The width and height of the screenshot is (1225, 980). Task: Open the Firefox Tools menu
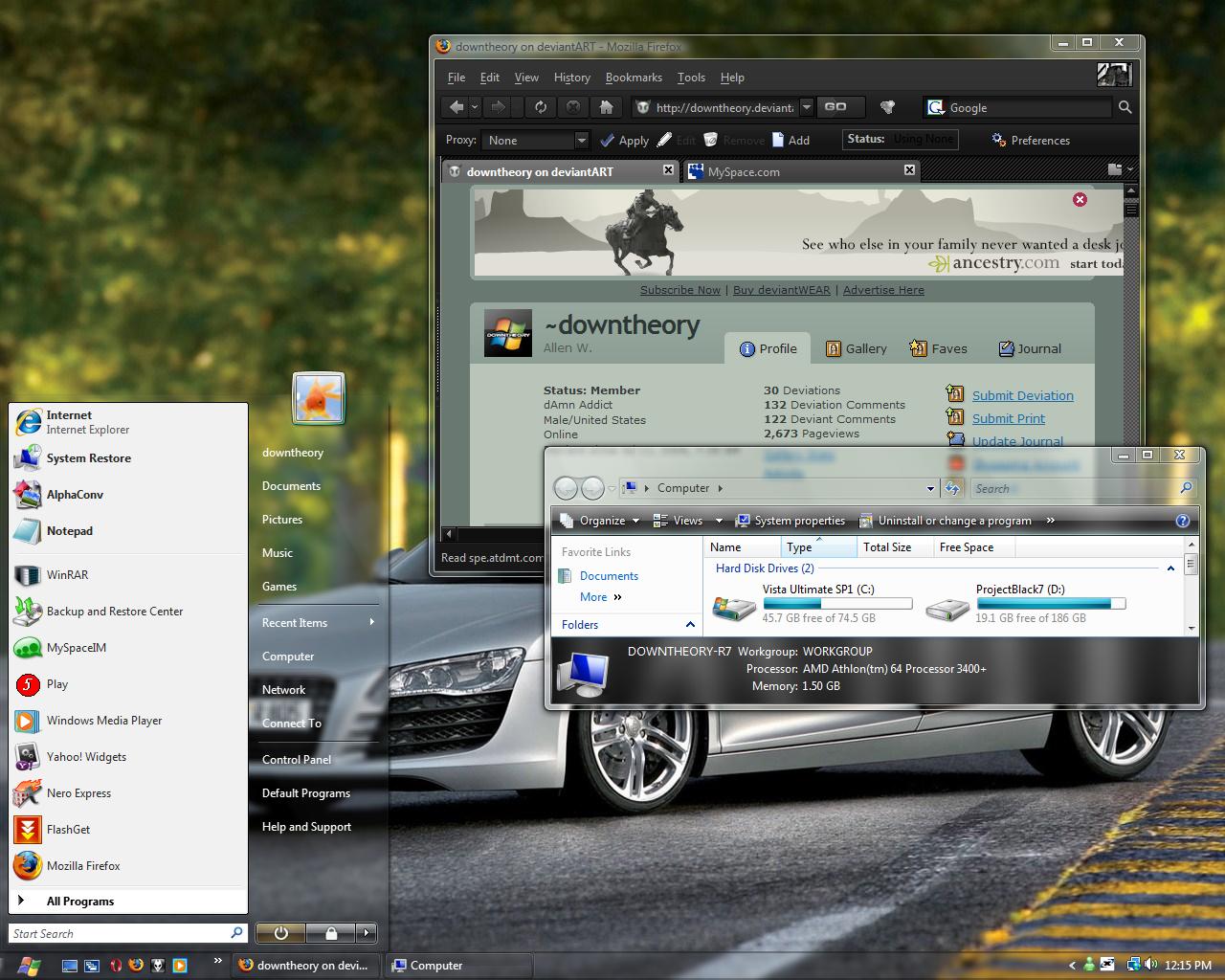691,78
